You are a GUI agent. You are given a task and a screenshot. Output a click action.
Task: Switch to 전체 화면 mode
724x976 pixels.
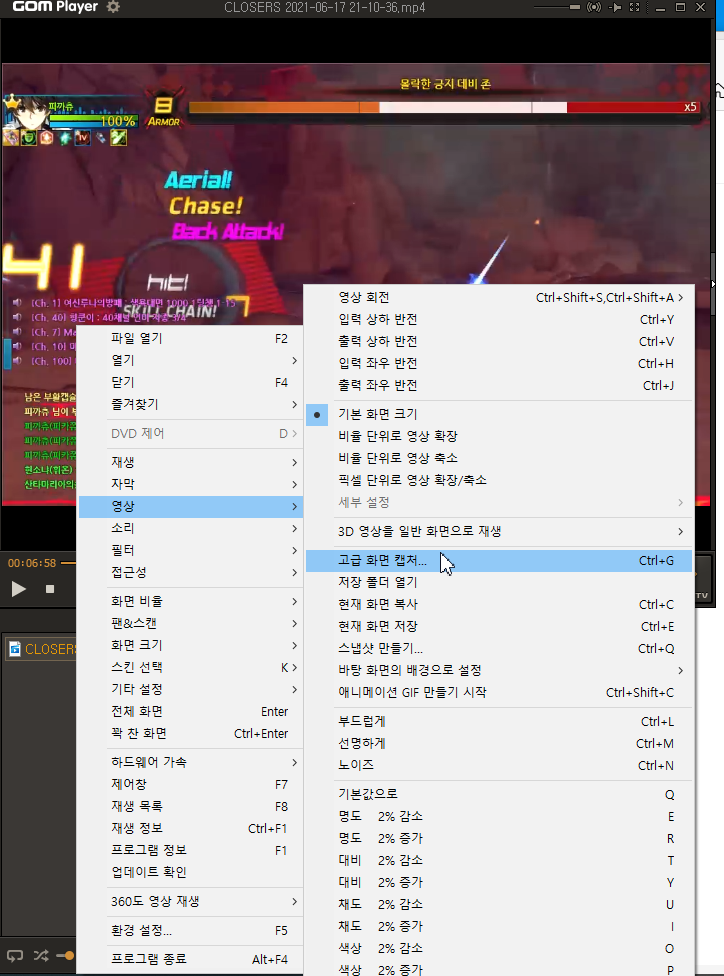click(x=190, y=711)
